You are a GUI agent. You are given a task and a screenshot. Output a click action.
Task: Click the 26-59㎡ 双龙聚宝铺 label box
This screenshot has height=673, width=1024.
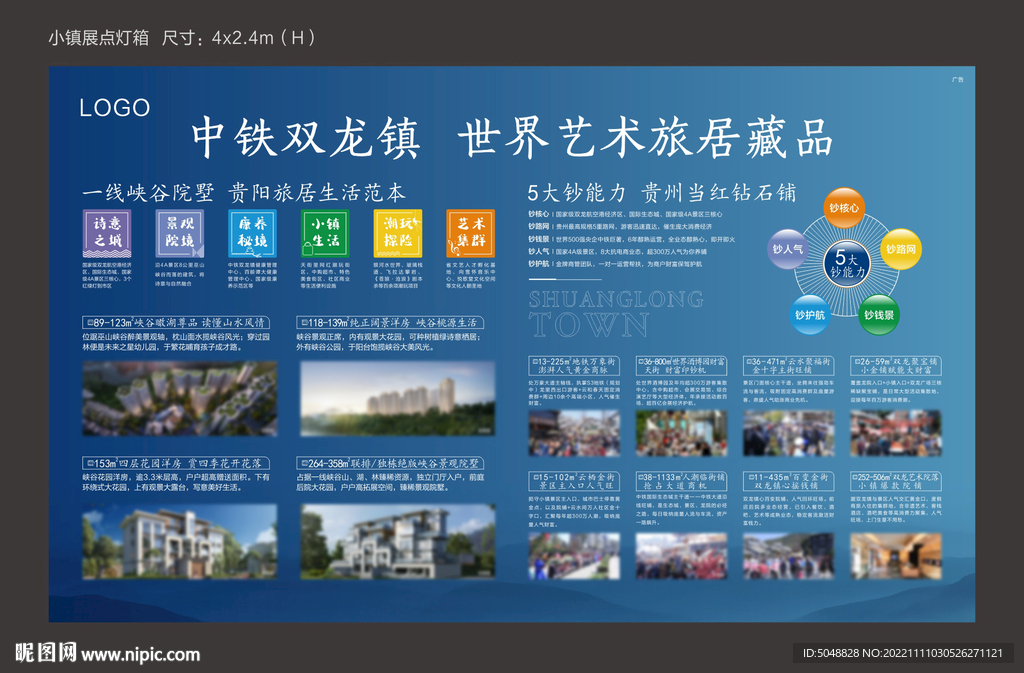(x=896, y=365)
